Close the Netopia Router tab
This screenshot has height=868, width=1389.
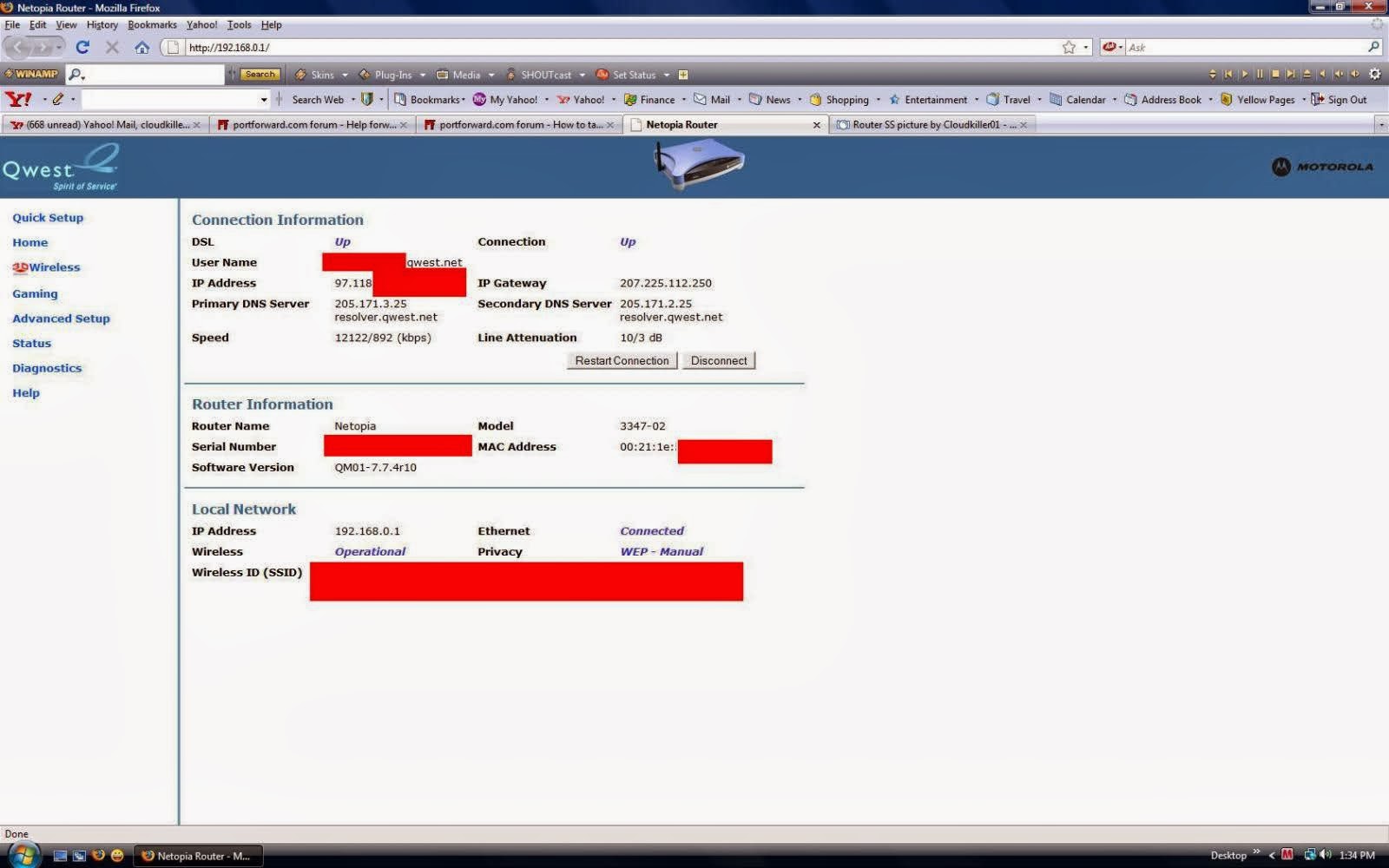pos(816,125)
